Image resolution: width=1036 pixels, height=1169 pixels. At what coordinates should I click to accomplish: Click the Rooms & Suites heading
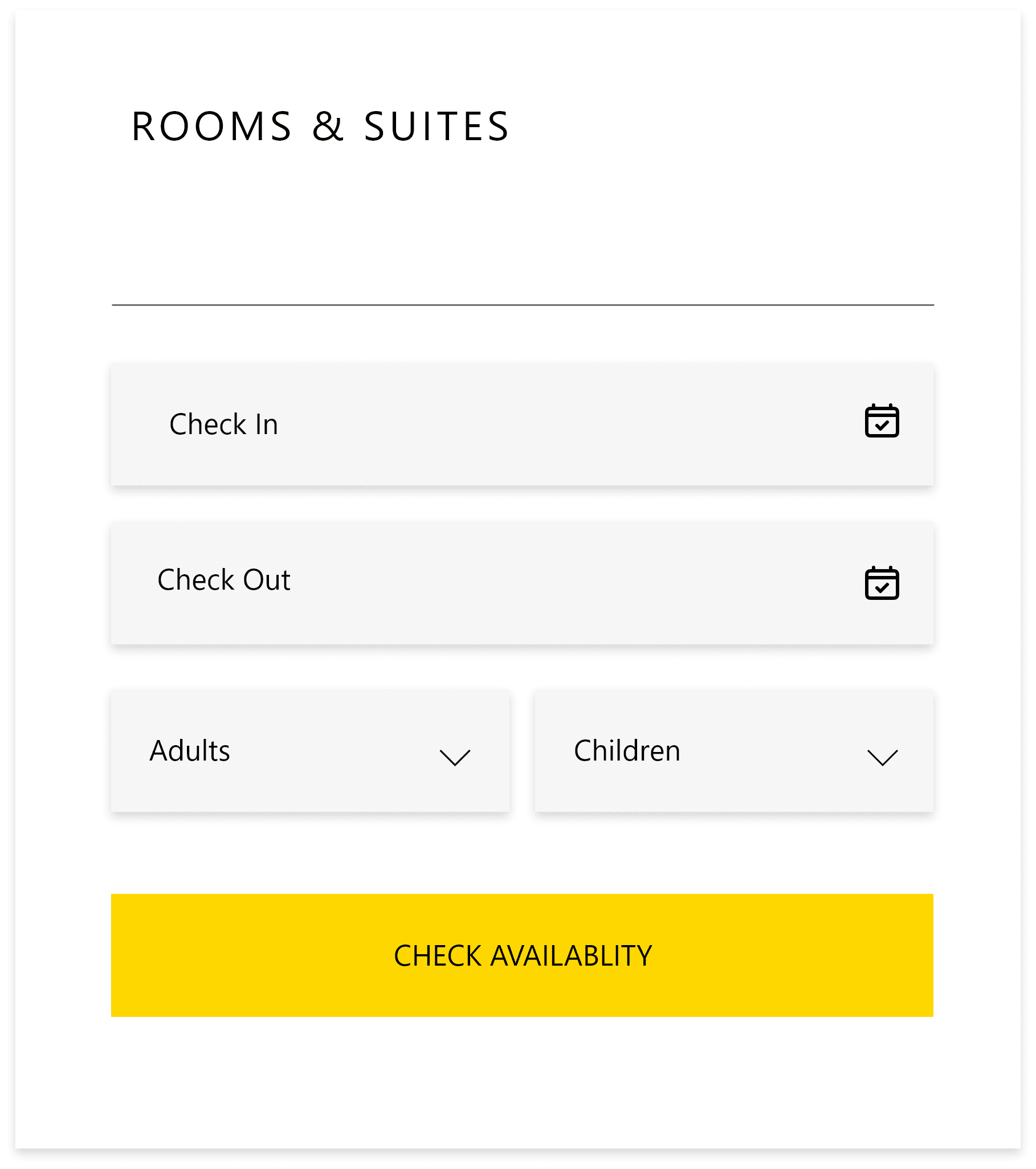tap(320, 126)
